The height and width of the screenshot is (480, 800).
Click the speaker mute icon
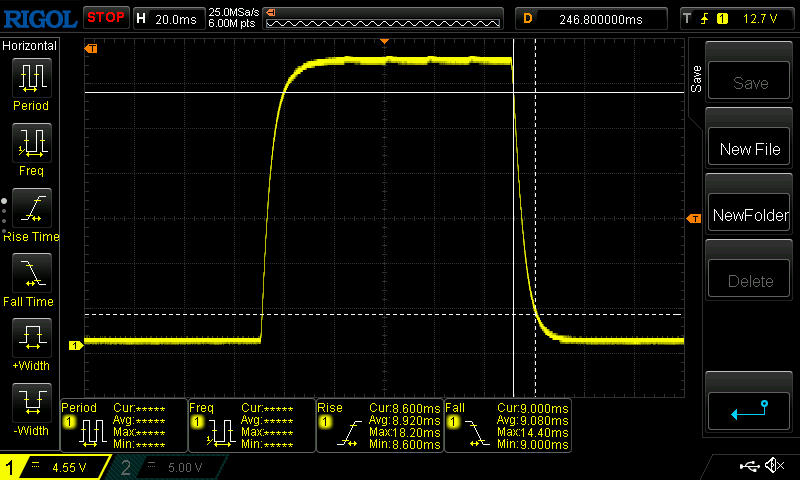[773, 466]
